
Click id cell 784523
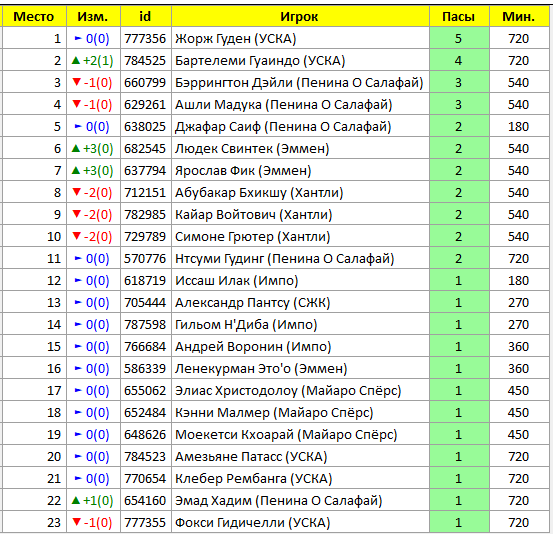coord(145,457)
